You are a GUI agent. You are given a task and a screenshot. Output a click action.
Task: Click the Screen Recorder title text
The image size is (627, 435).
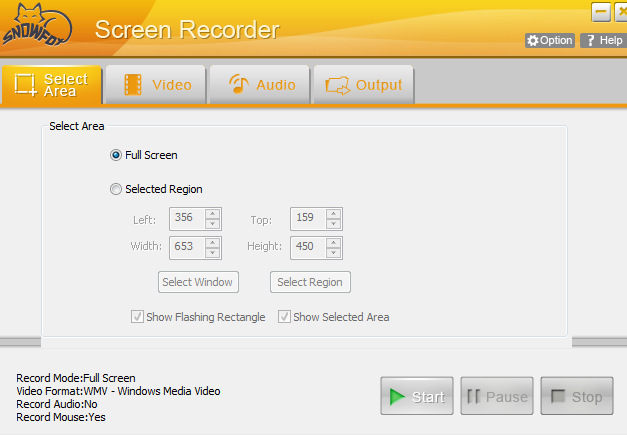coord(187,30)
